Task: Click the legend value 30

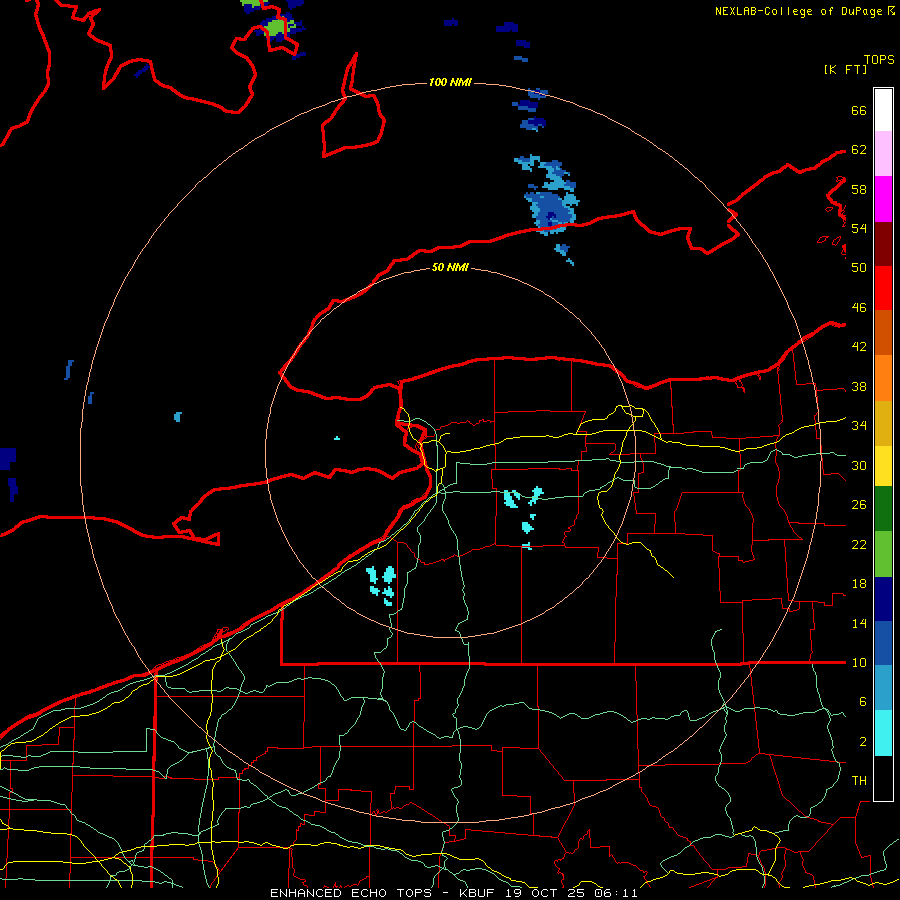Action: click(859, 465)
